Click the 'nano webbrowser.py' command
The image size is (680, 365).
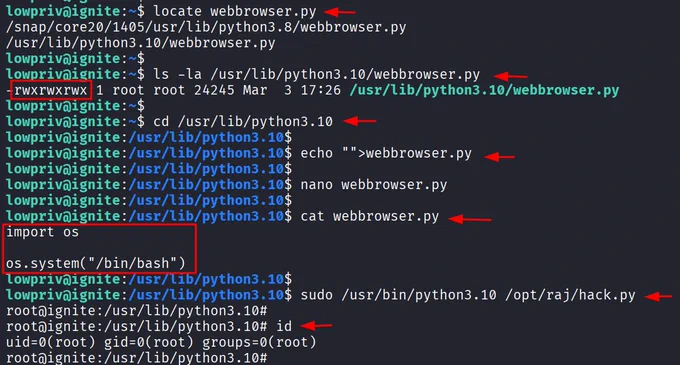coord(373,185)
